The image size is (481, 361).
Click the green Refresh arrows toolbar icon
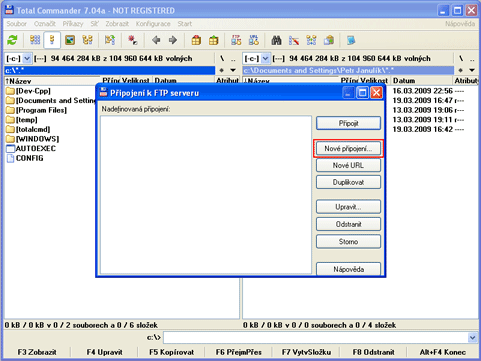pyautogui.click(x=12, y=40)
